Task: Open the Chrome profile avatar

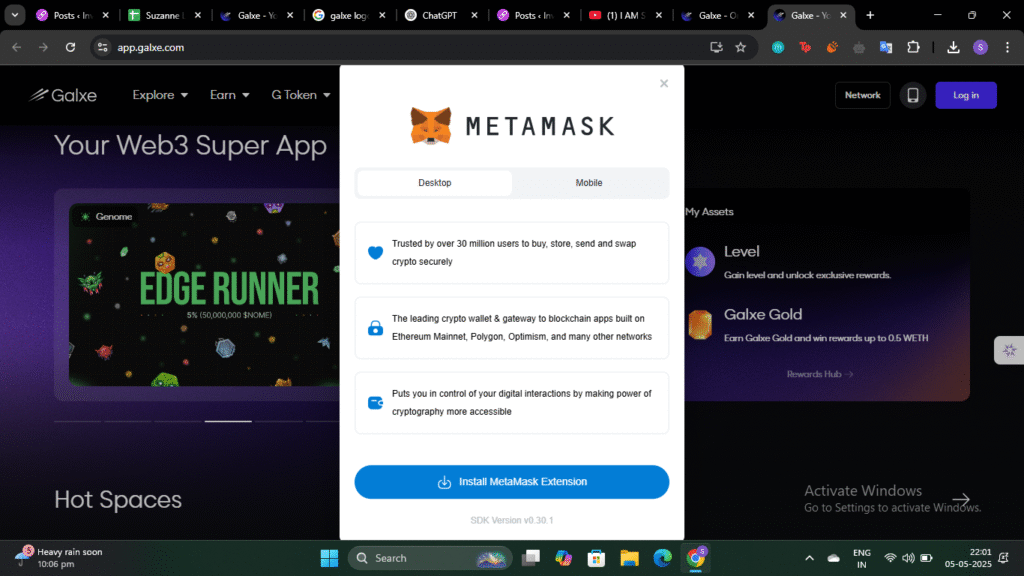Action: [980, 47]
